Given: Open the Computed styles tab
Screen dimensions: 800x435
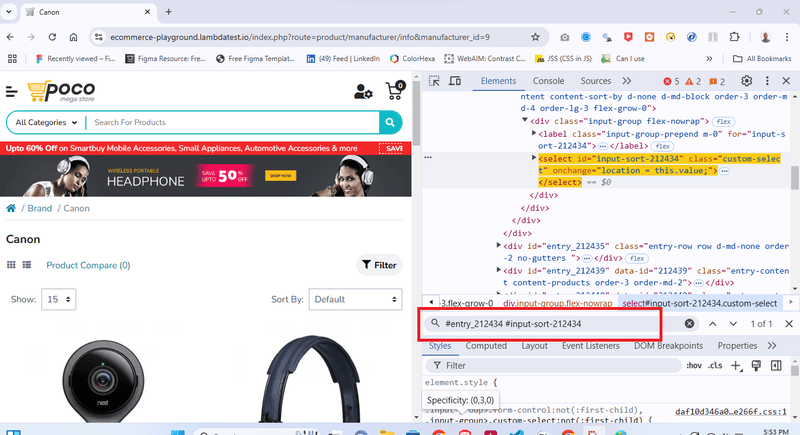Looking at the screenshot, I should (x=486, y=346).
